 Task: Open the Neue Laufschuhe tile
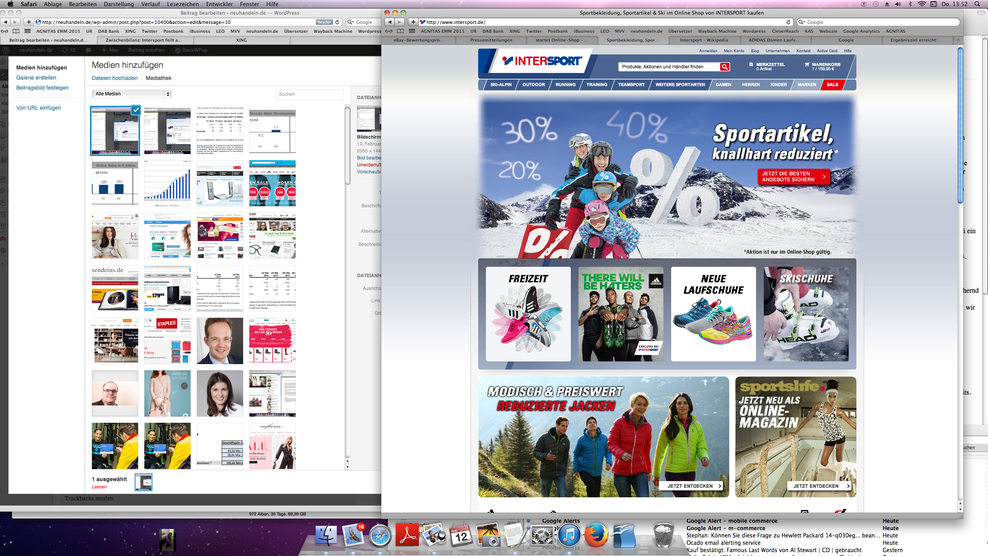pyautogui.click(x=713, y=314)
